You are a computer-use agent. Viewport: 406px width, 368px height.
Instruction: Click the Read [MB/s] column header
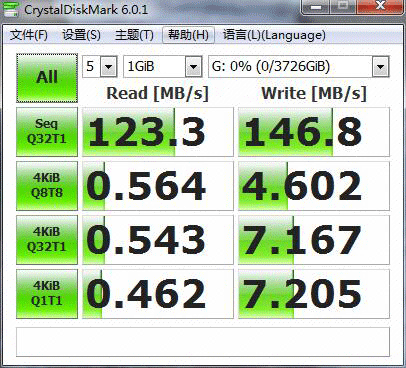tap(157, 93)
